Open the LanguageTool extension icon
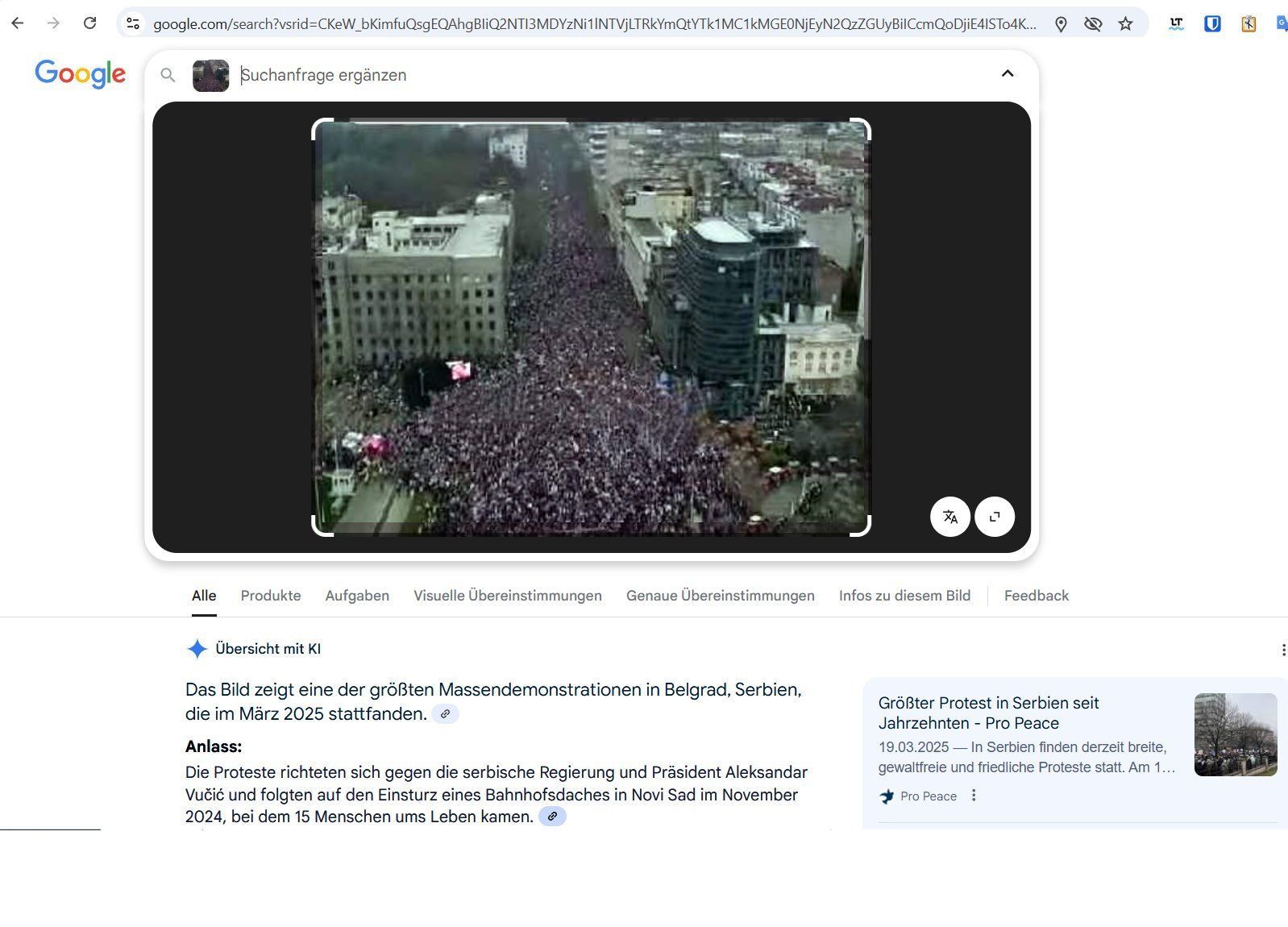Image resolution: width=1288 pixels, height=927 pixels. coord(1176,24)
